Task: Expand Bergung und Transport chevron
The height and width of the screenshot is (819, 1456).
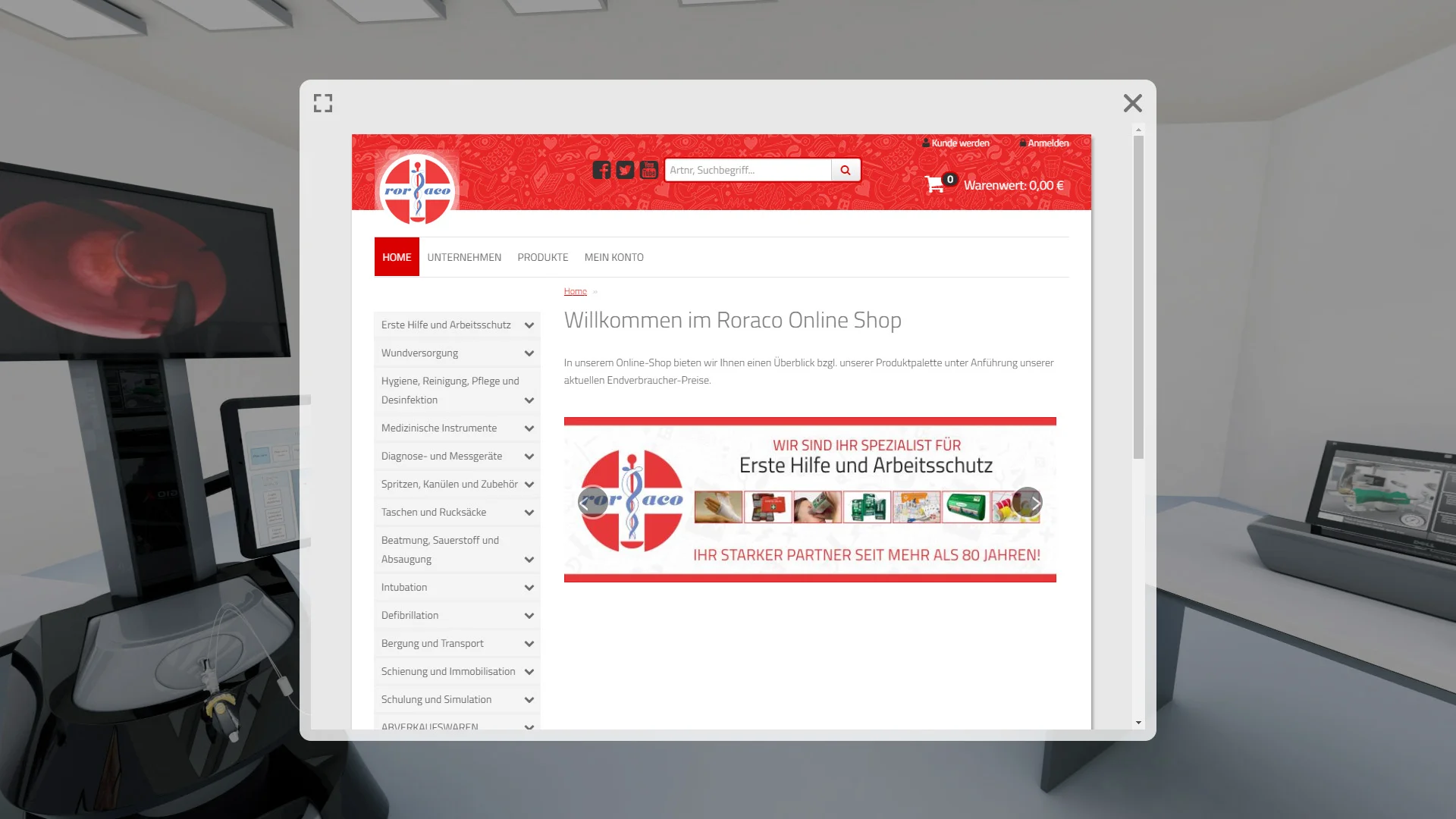Action: point(529,644)
